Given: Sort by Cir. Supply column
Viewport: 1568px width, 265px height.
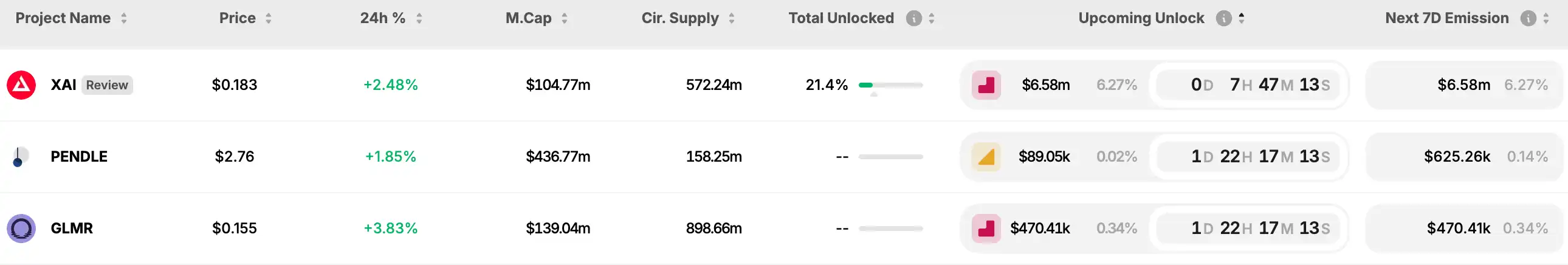Looking at the screenshot, I should click(x=732, y=18).
